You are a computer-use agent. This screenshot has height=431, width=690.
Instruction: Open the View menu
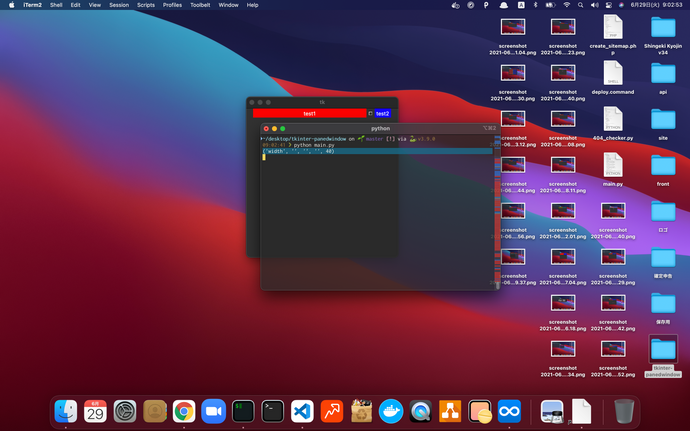[x=95, y=5]
